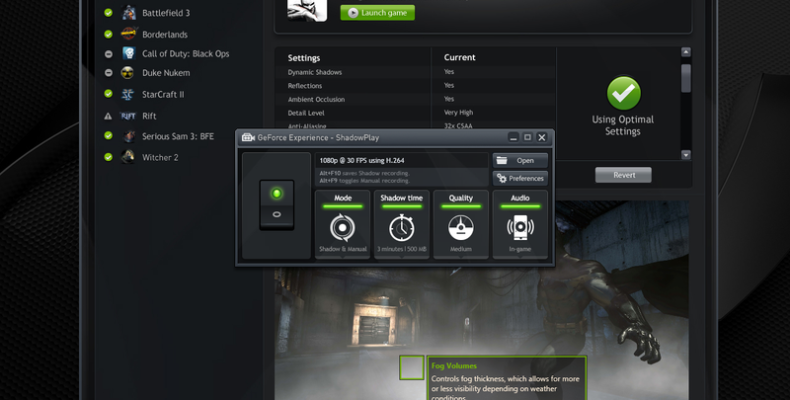Click the Duke Nukem radiation icon

(x=128, y=73)
